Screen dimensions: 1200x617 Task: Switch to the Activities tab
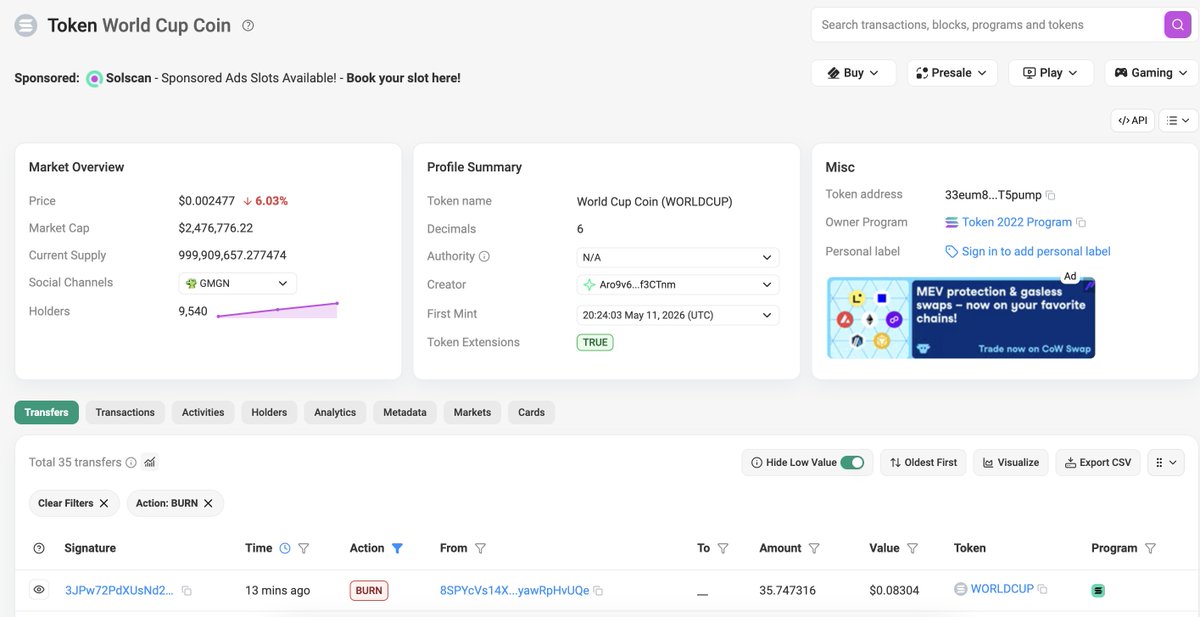point(203,412)
